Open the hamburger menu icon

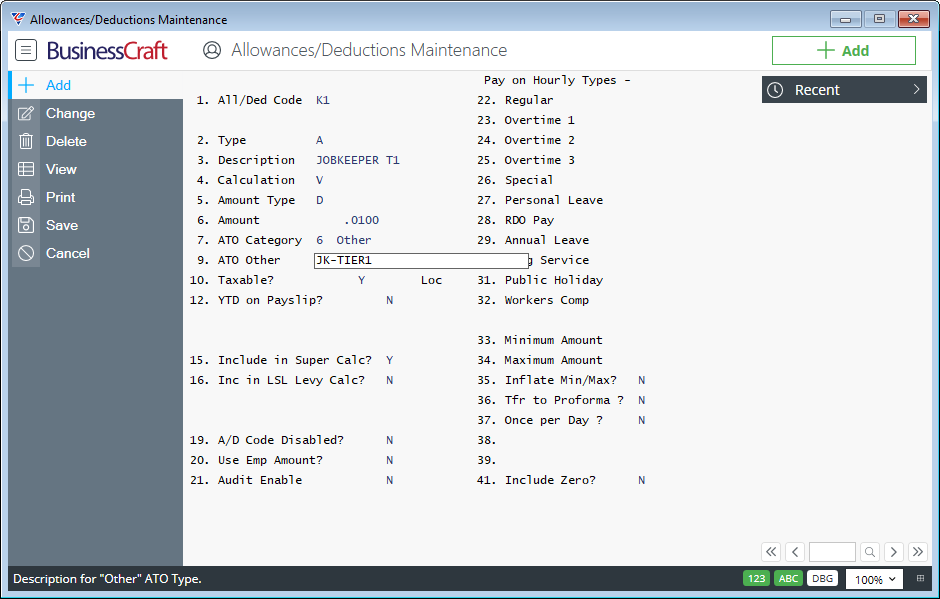click(x=26, y=50)
